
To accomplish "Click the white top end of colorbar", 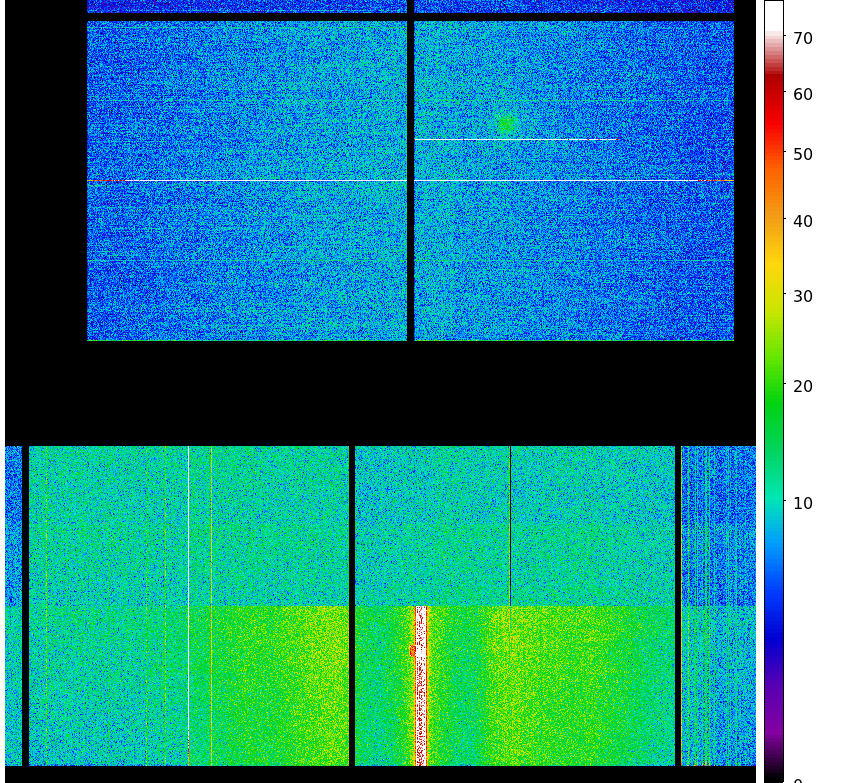I will click(x=773, y=15).
